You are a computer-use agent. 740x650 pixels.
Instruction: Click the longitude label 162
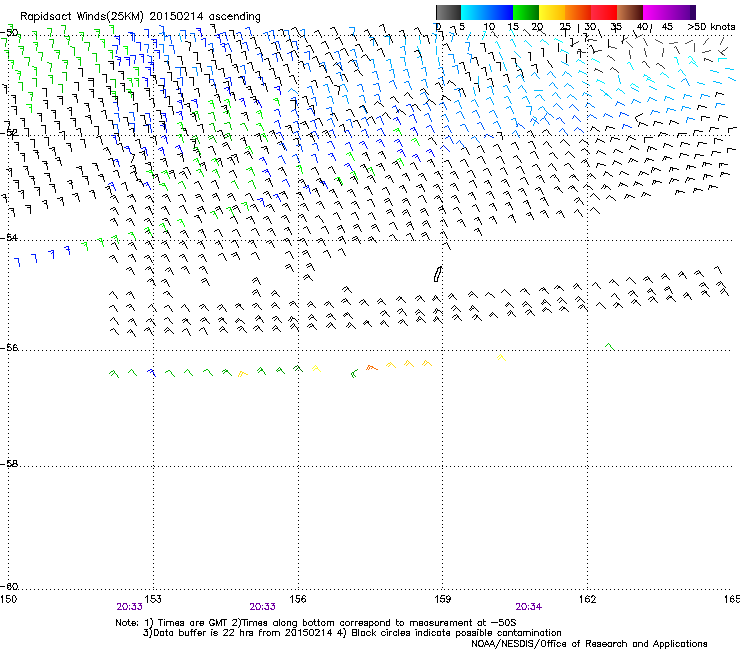point(588,599)
